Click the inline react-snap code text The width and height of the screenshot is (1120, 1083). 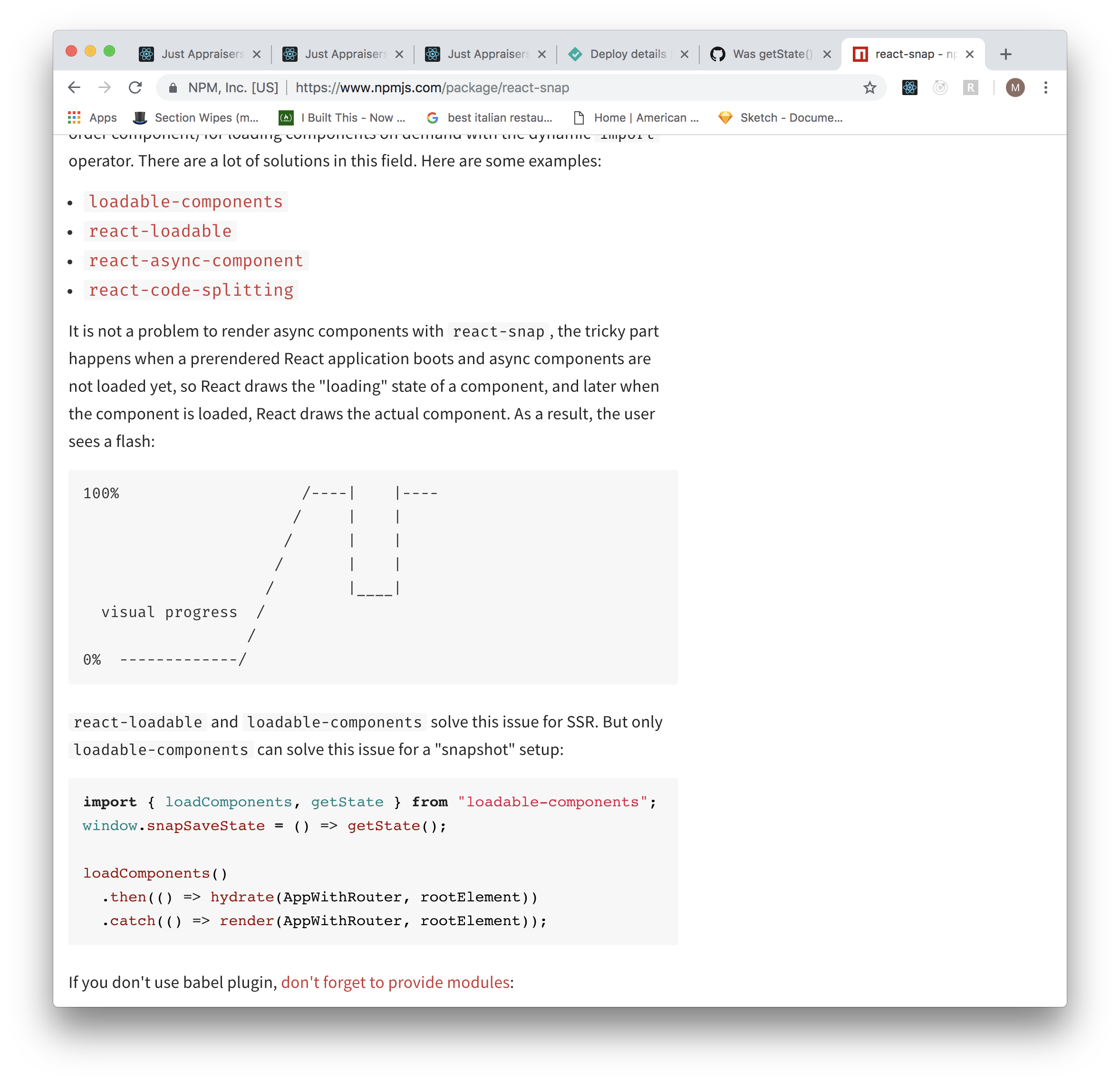click(x=498, y=331)
